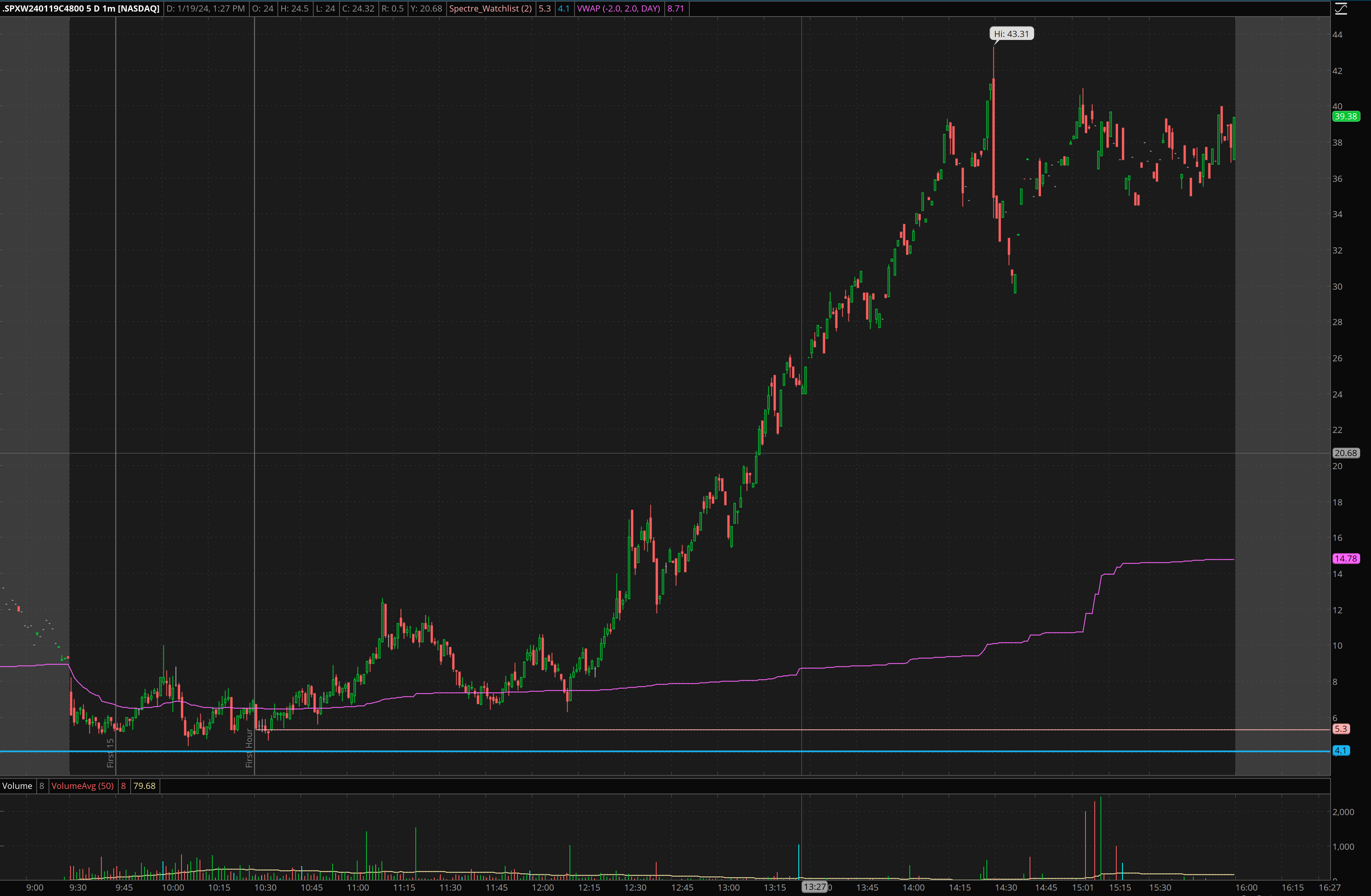
Task: Click the 12:00 label on time axis
Action: [x=543, y=888]
